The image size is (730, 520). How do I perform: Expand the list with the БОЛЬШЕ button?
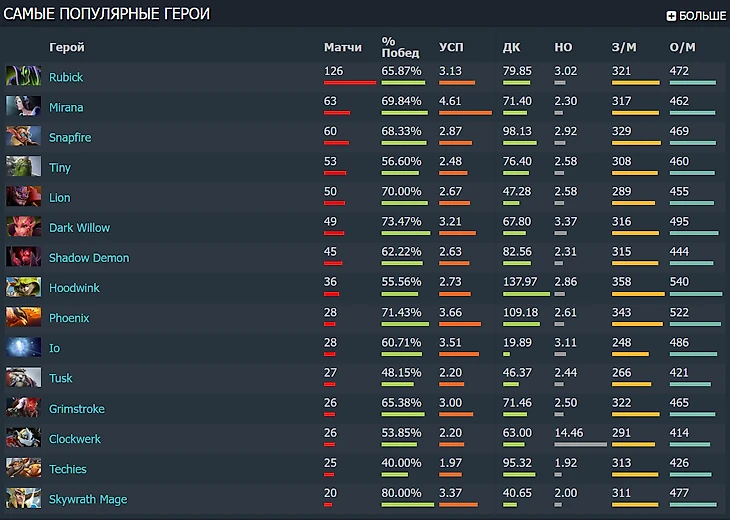pos(696,16)
